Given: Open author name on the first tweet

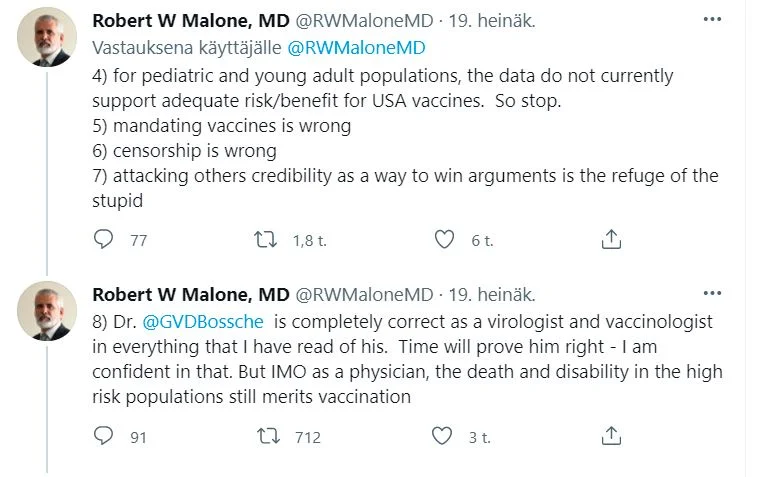Looking at the screenshot, I should [190, 20].
